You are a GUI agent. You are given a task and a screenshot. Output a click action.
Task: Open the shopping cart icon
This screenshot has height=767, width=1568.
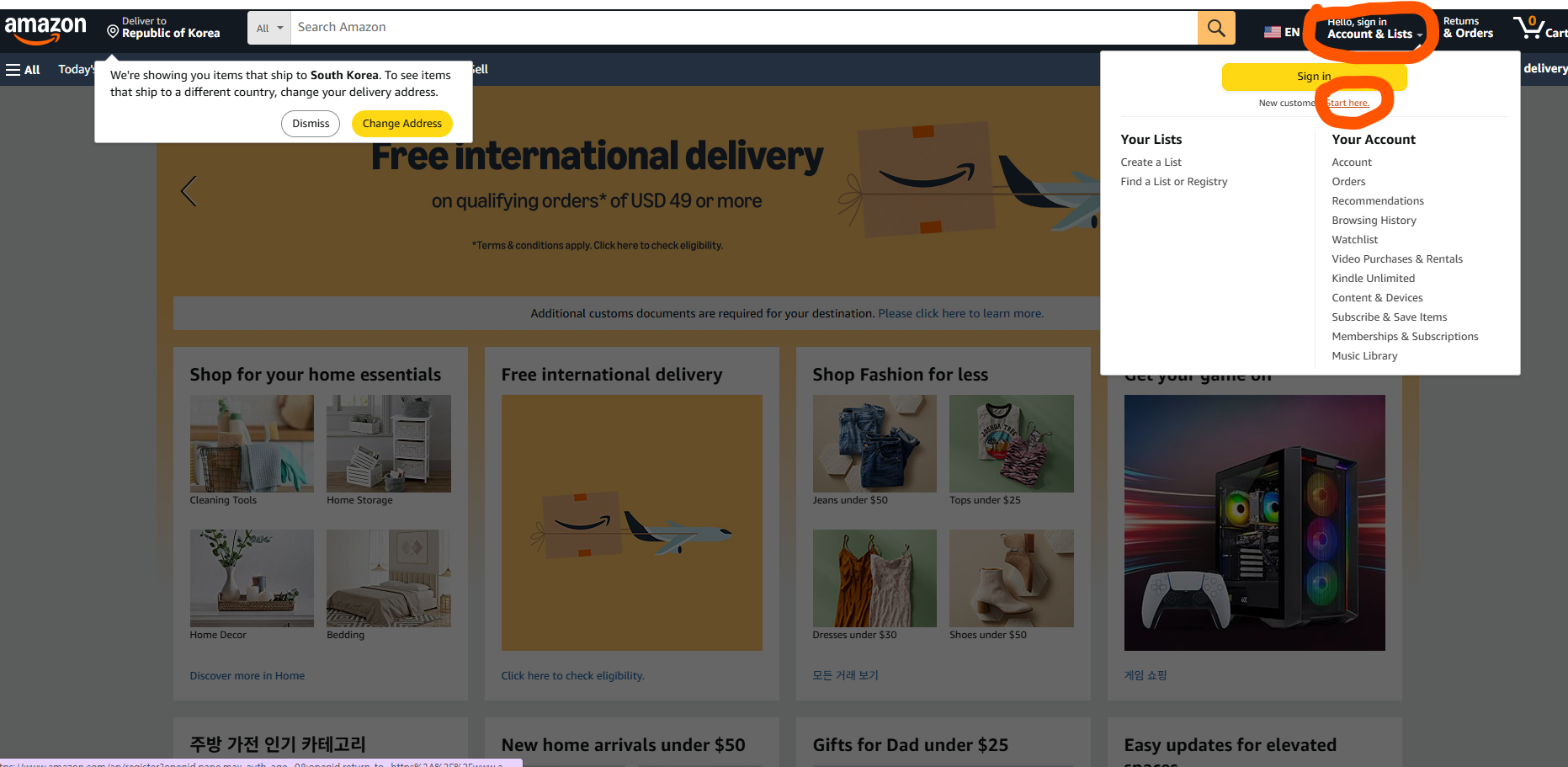pos(1540,28)
